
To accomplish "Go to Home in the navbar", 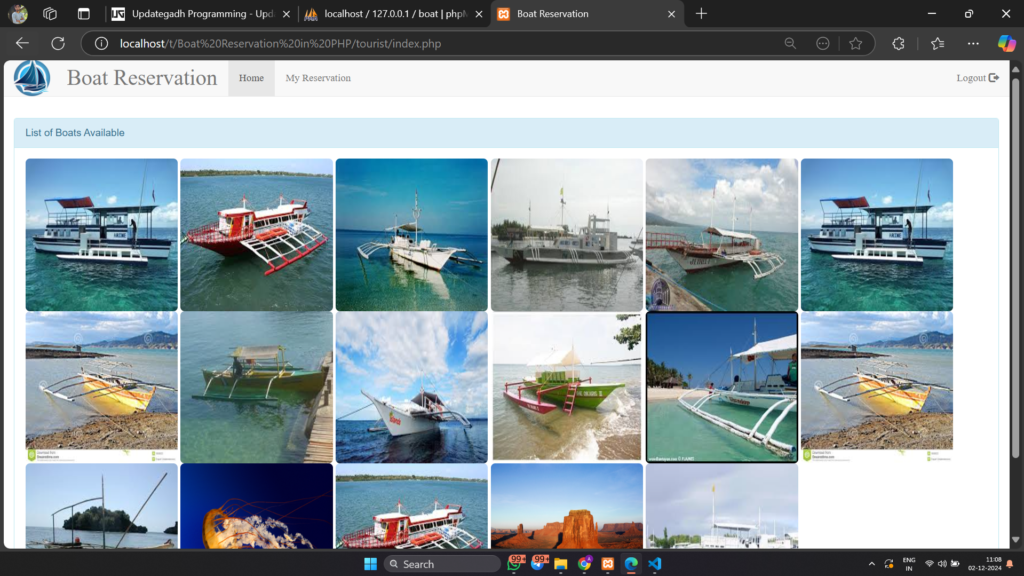I will coord(251,78).
